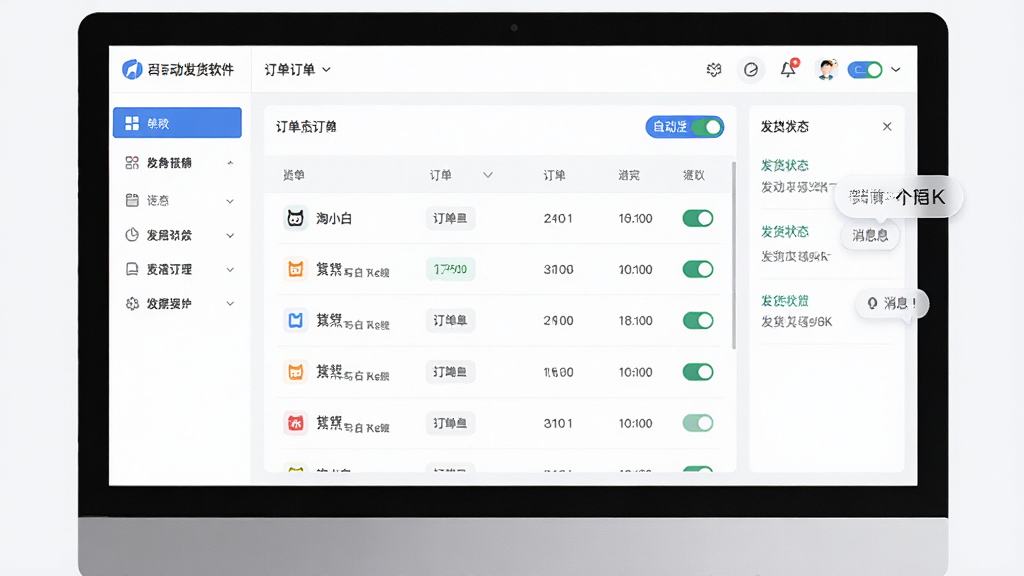Image resolution: width=1024 pixels, height=576 pixels.
Task: Click the bulb icon in the 消息! bubble
Action: (x=872, y=303)
